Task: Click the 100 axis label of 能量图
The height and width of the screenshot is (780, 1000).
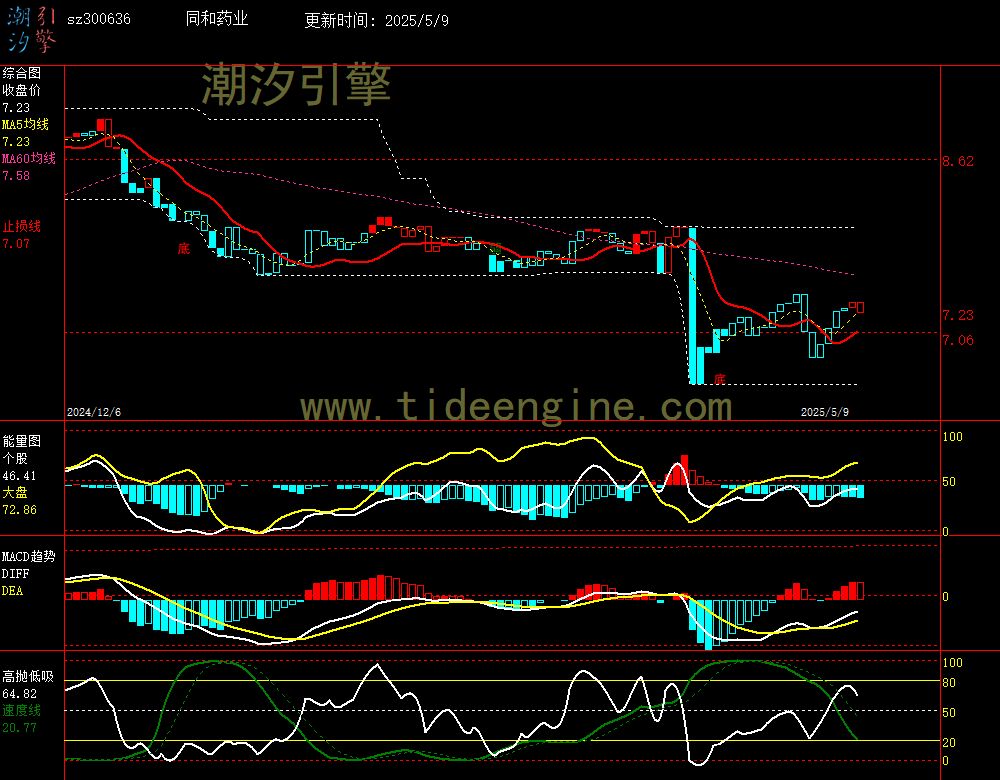Action: (952, 436)
